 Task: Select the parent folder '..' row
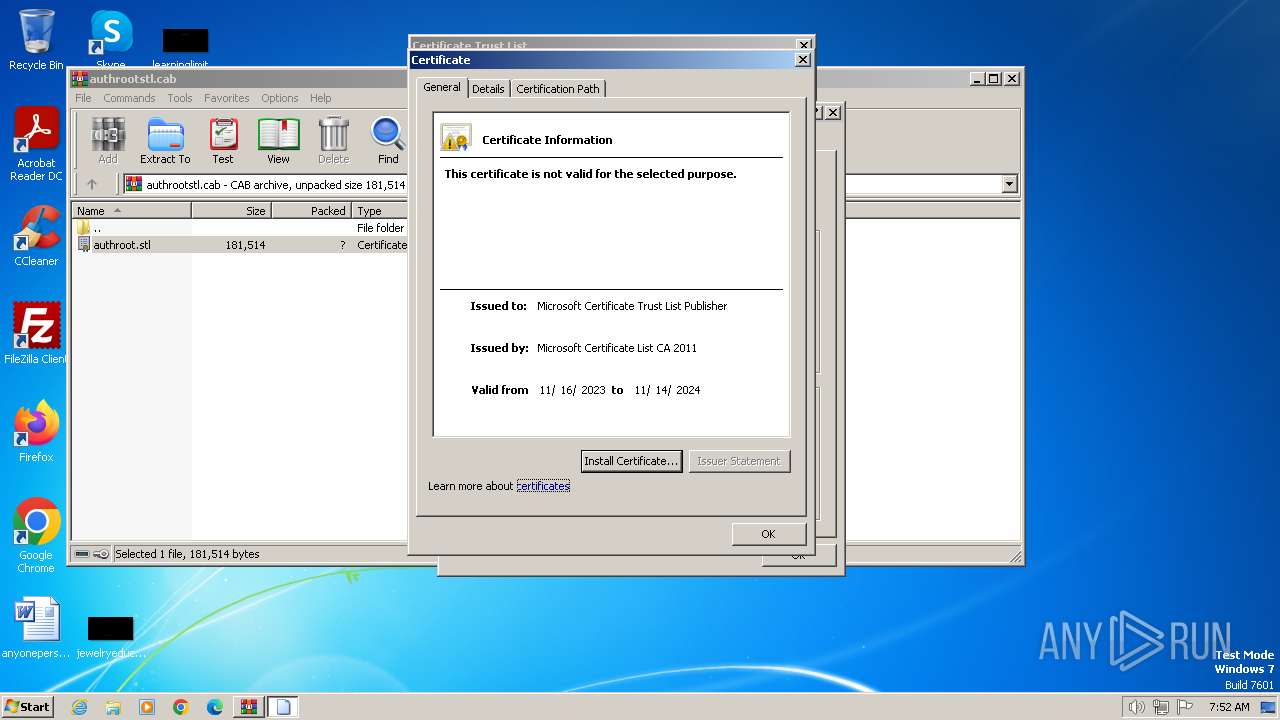[240, 228]
